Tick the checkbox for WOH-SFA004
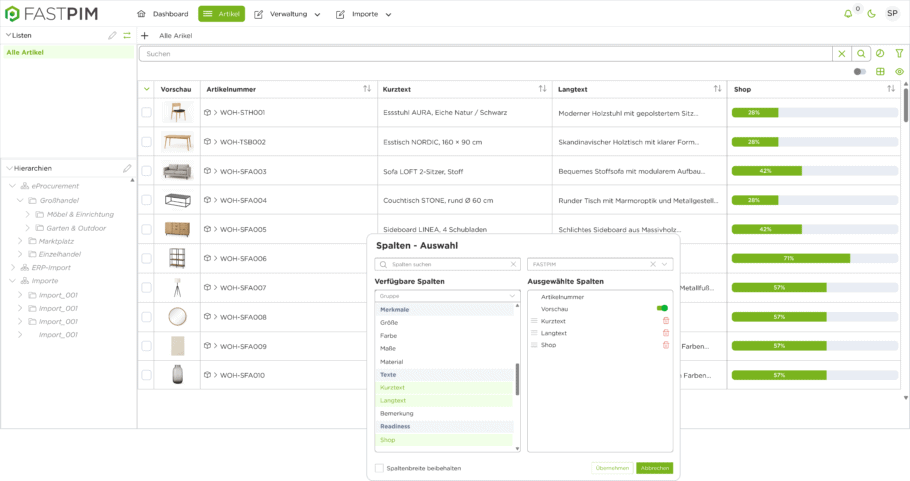 pos(146,200)
